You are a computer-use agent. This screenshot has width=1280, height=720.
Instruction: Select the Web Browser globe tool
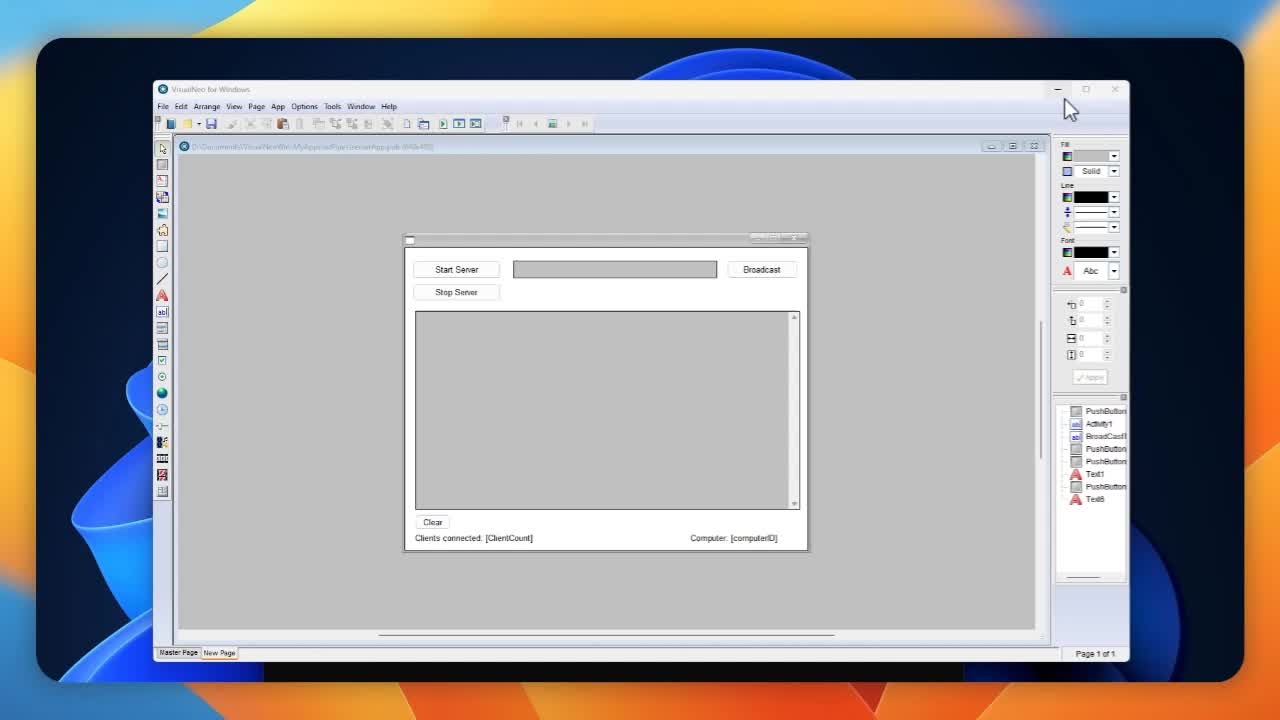(x=162, y=393)
